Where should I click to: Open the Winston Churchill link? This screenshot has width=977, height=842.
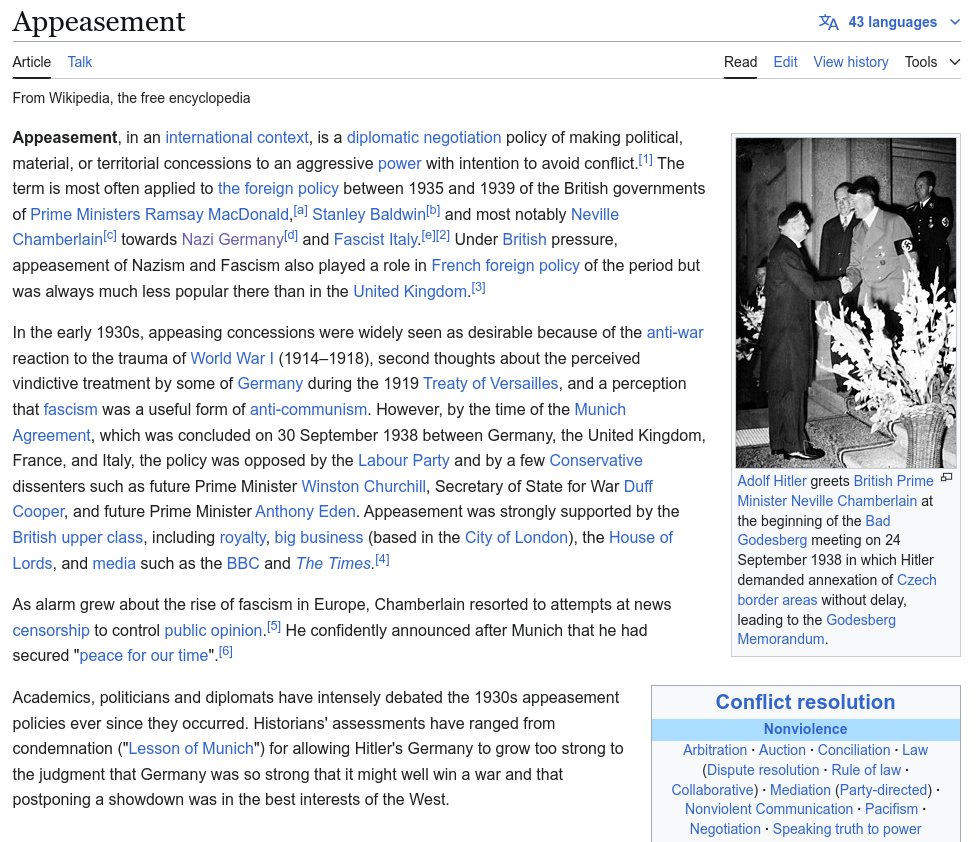(364, 486)
